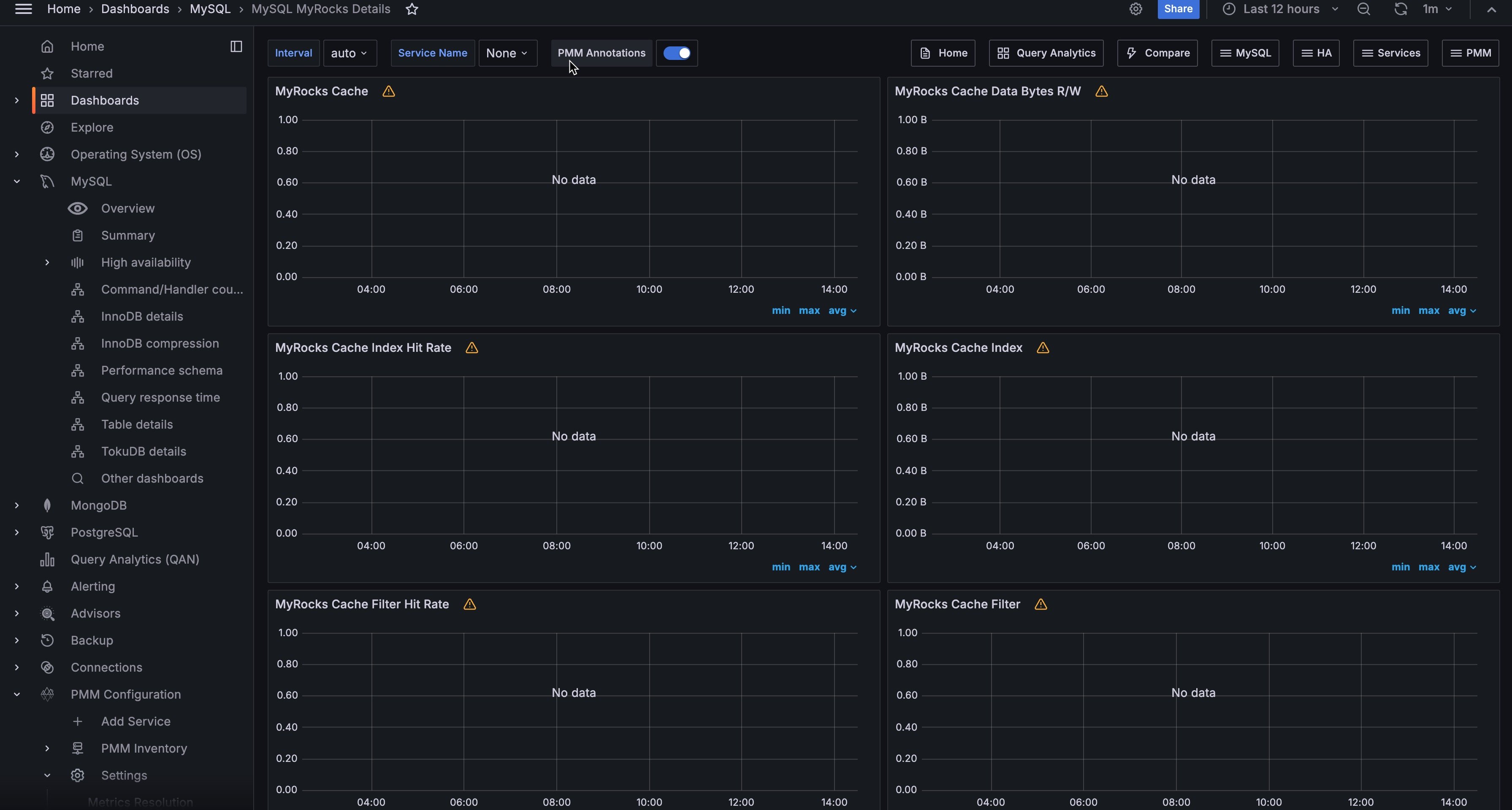
Task: Click the zoom out time range icon
Action: pos(1363,9)
